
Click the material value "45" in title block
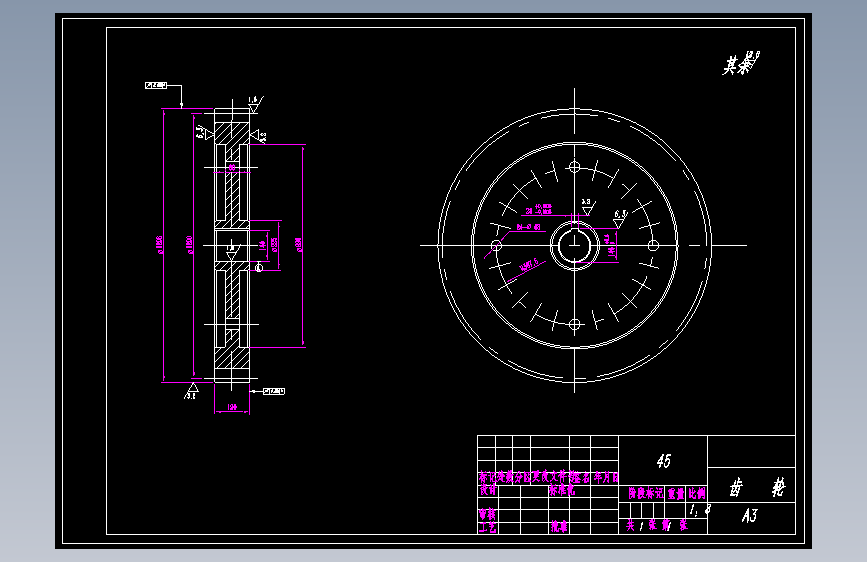tap(664, 461)
